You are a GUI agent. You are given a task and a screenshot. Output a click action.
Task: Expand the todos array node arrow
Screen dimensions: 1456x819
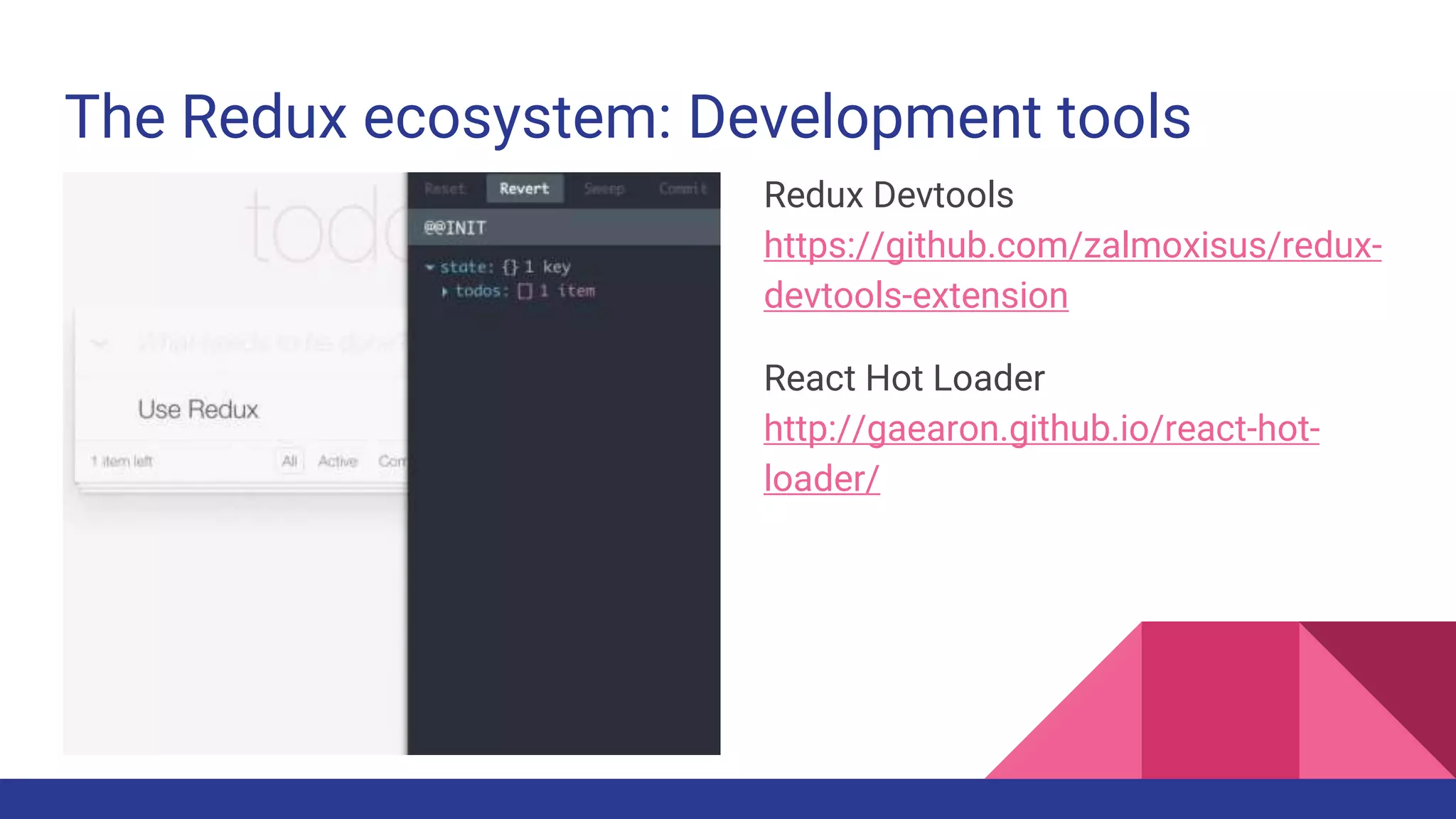(444, 291)
